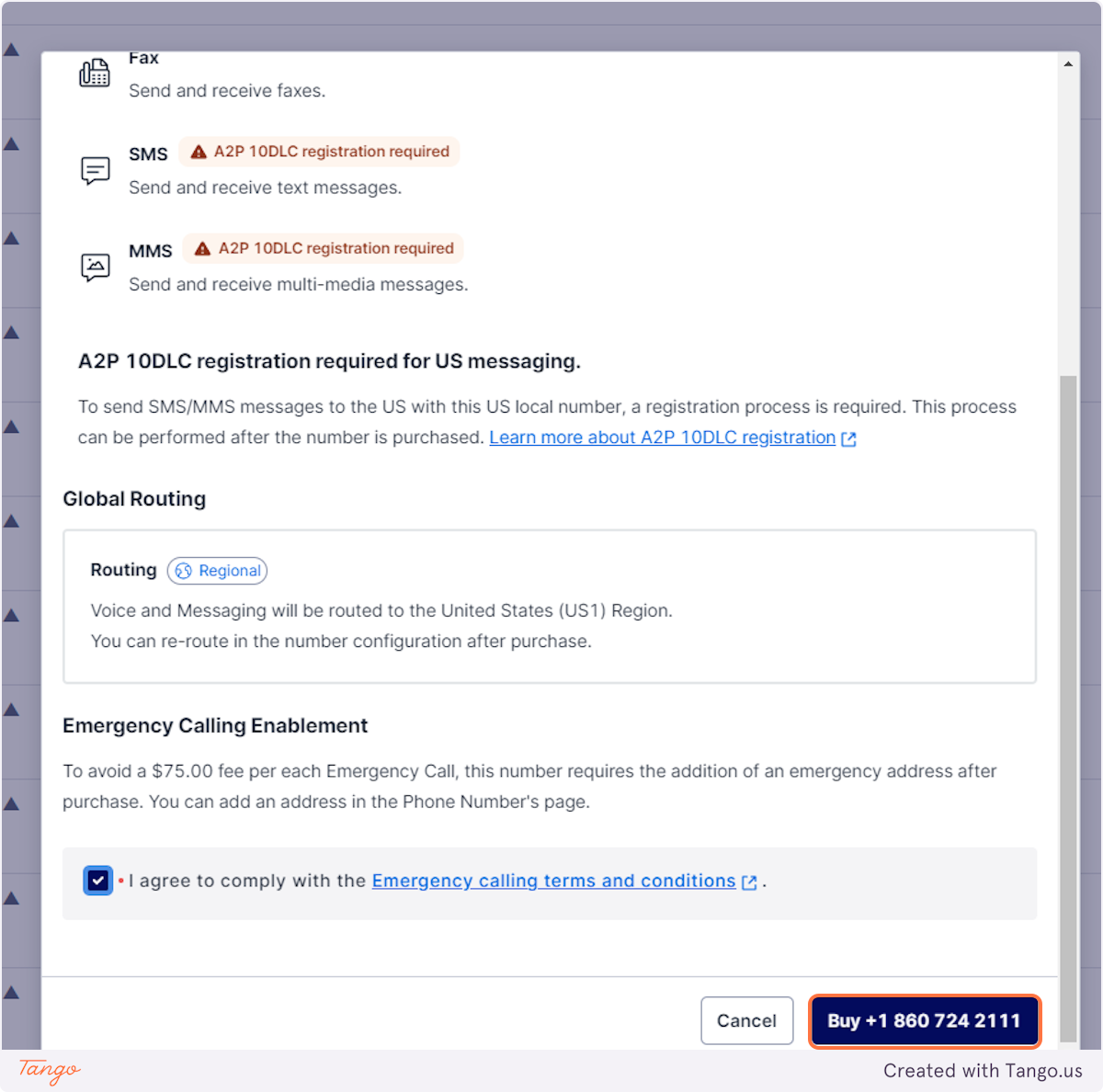The image size is (1103, 1092).
Task: Click the SMS capability label
Action: [x=148, y=154]
